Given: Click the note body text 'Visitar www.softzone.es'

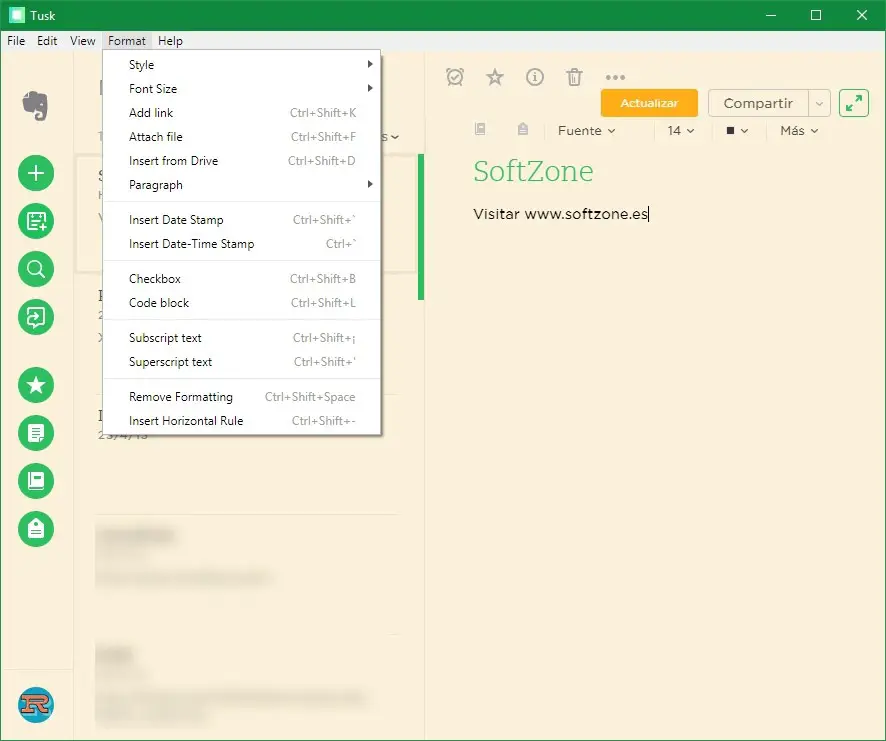Looking at the screenshot, I should [x=560, y=214].
